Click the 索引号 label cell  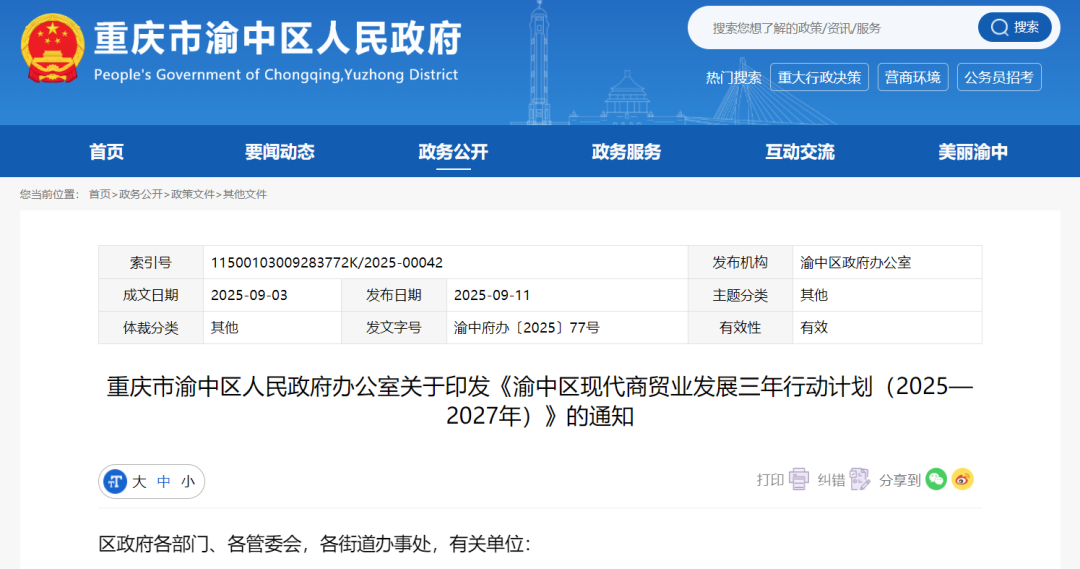pyautogui.click(x=151, y=262)
